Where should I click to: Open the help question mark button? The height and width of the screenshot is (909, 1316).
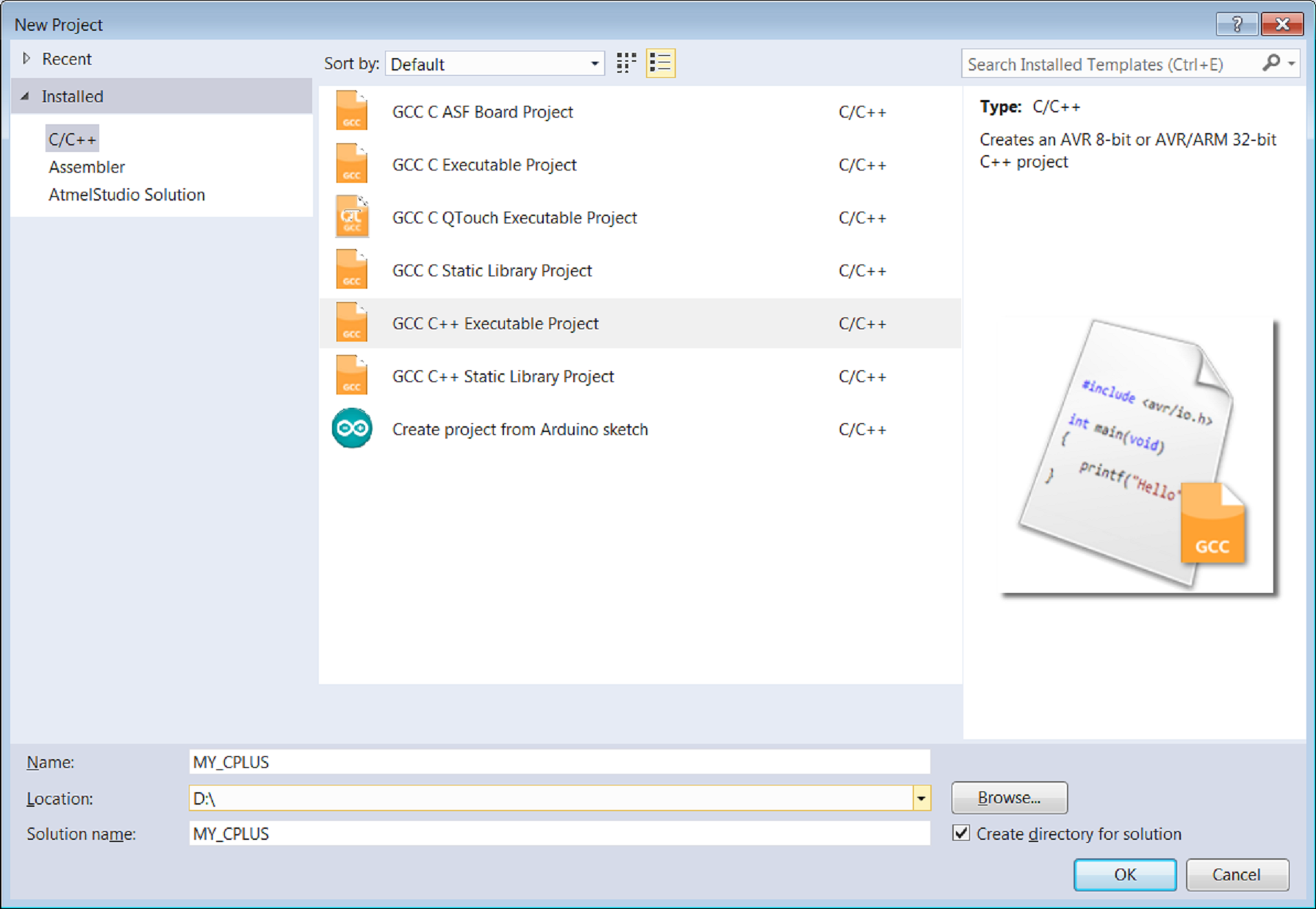(x=1237, y=24)
